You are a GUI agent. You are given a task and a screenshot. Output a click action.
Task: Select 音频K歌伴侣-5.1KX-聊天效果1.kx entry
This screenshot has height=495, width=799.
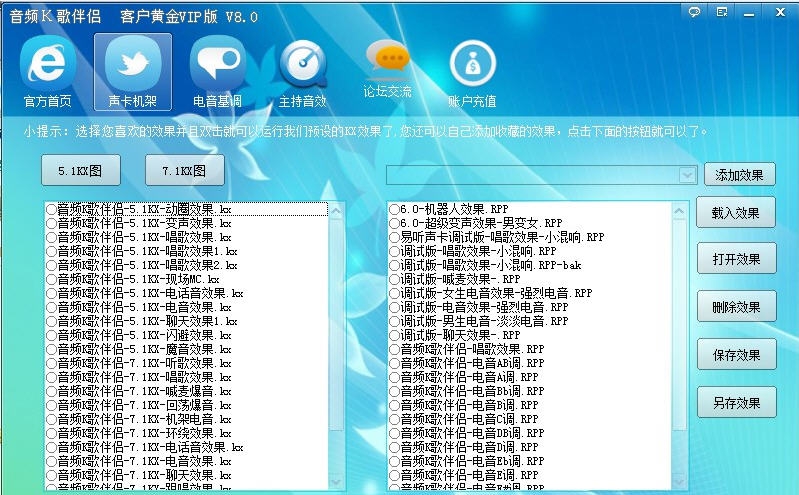[142, 322]
